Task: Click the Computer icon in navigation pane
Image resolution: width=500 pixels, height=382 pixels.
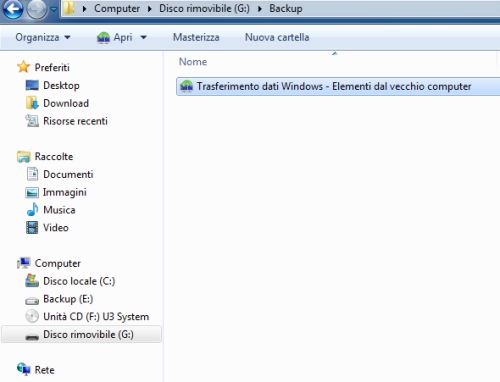Action: pos(24,263)
